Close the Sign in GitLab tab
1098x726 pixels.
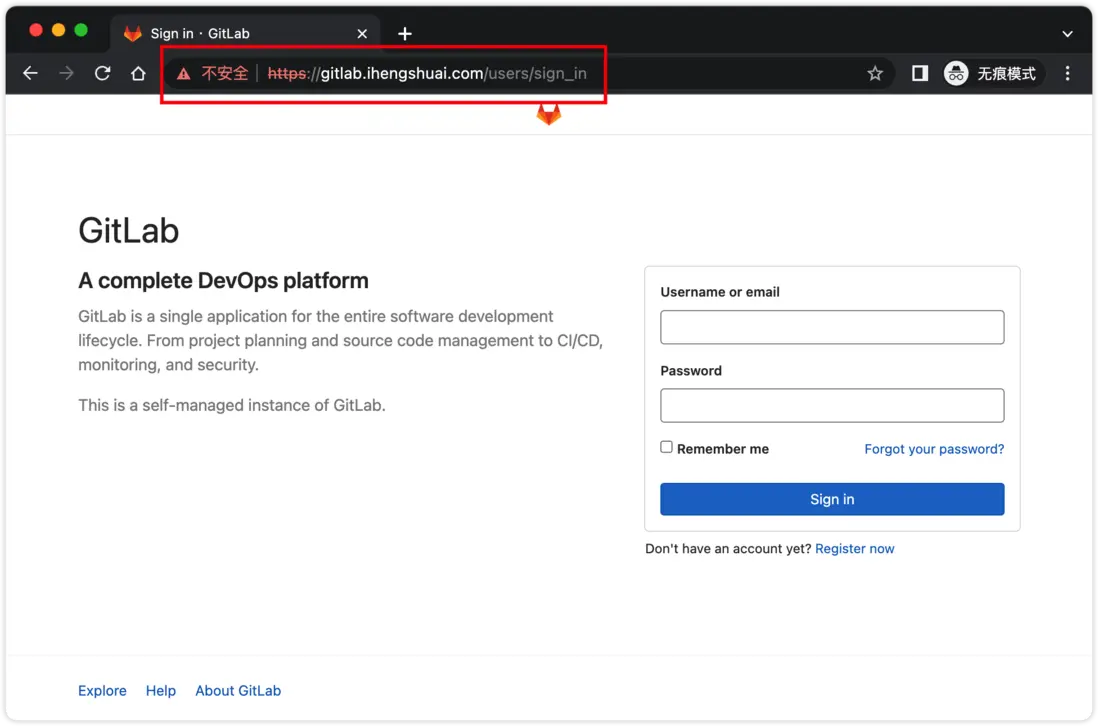pyautogui.click(x=362, y=34)
